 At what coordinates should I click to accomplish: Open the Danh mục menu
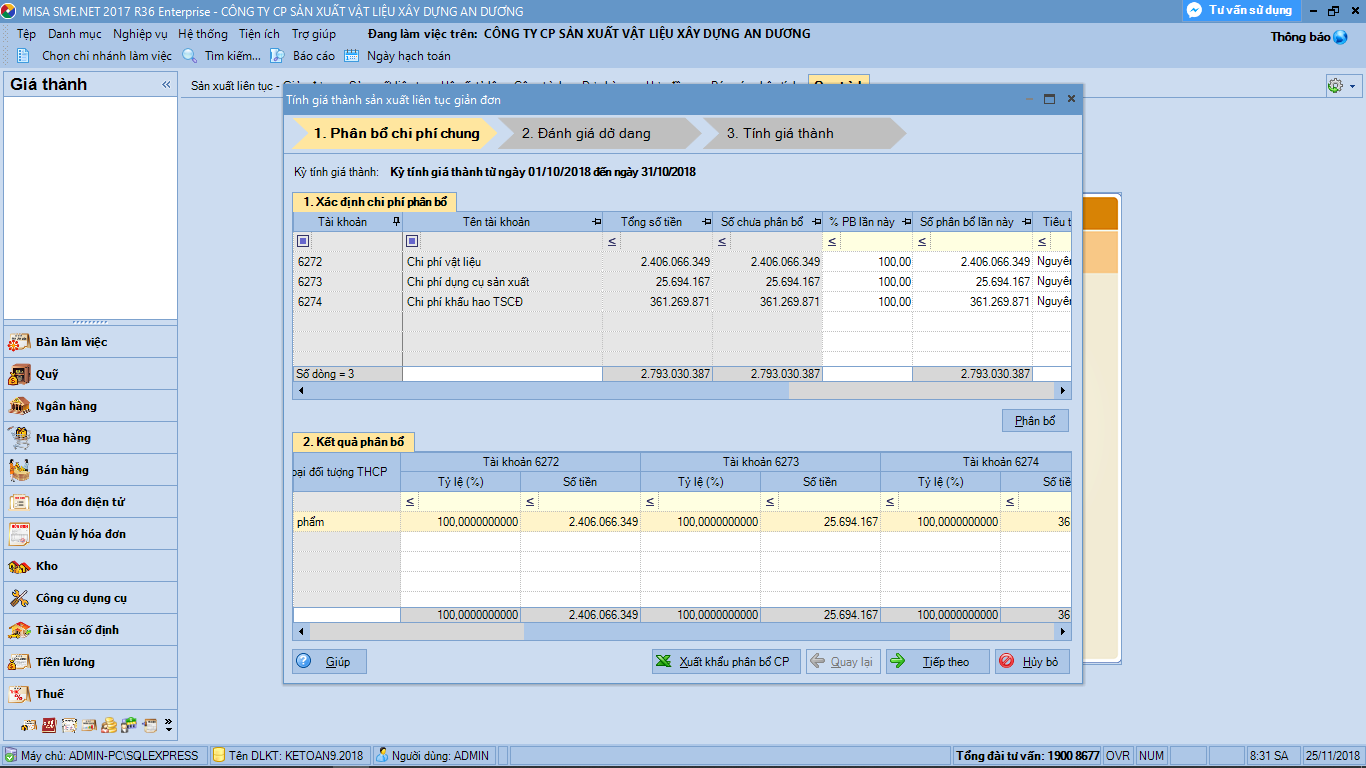point(75,33)
